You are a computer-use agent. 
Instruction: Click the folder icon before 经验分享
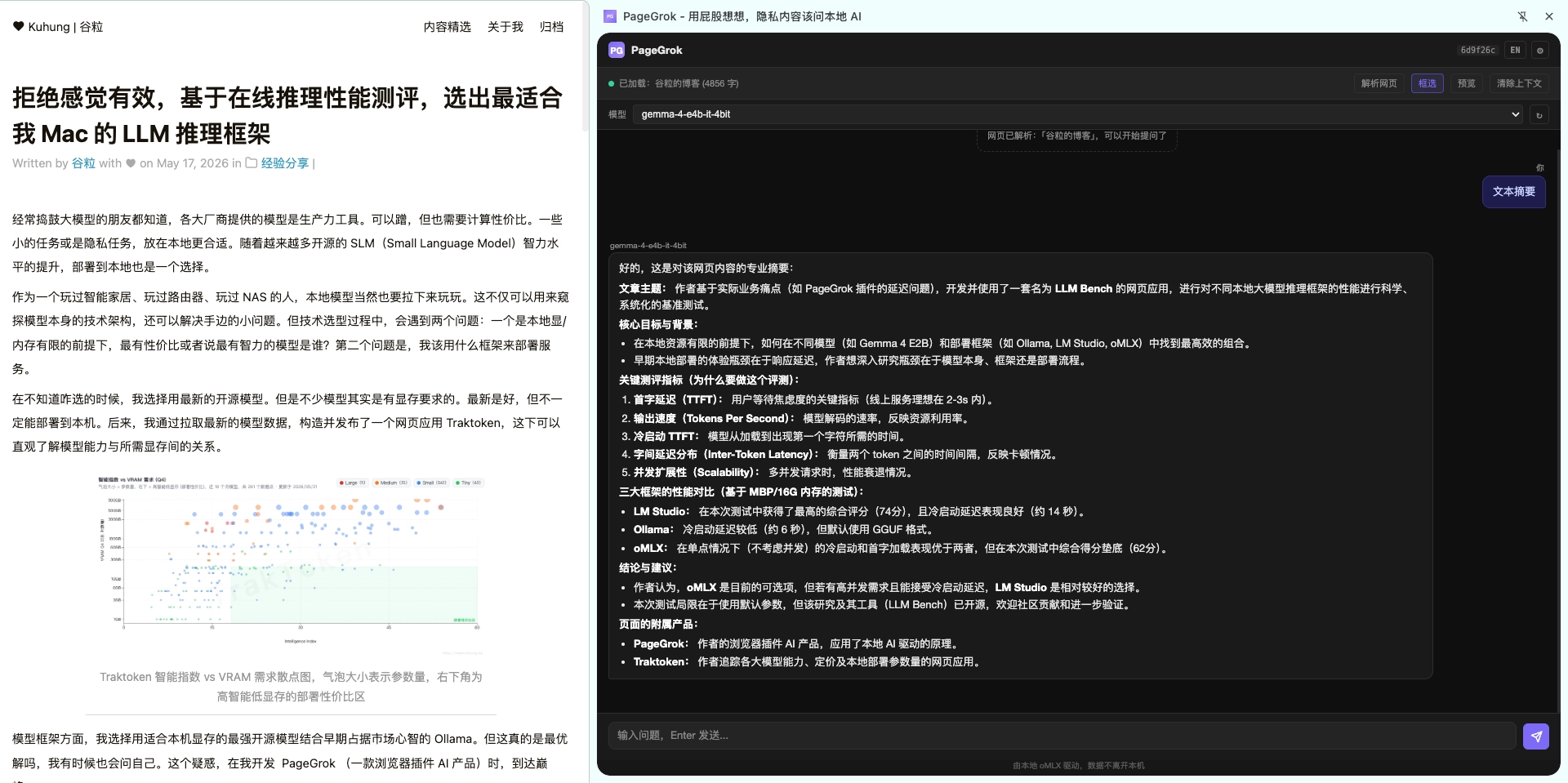252,163
